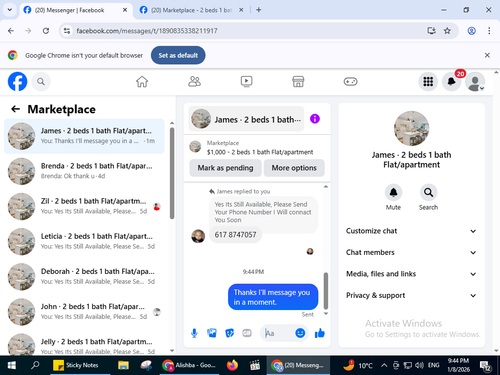Attach a photo file icon

click(212, 333)
